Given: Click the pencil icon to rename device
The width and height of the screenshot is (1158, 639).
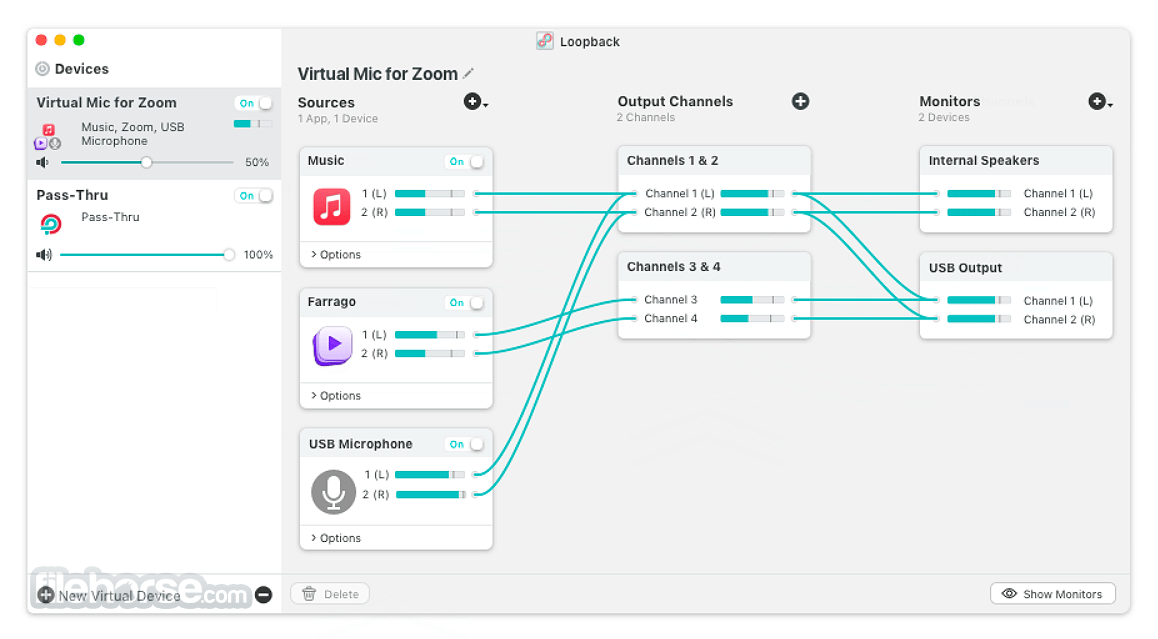Looking at the screenshot, I should 468,74.
